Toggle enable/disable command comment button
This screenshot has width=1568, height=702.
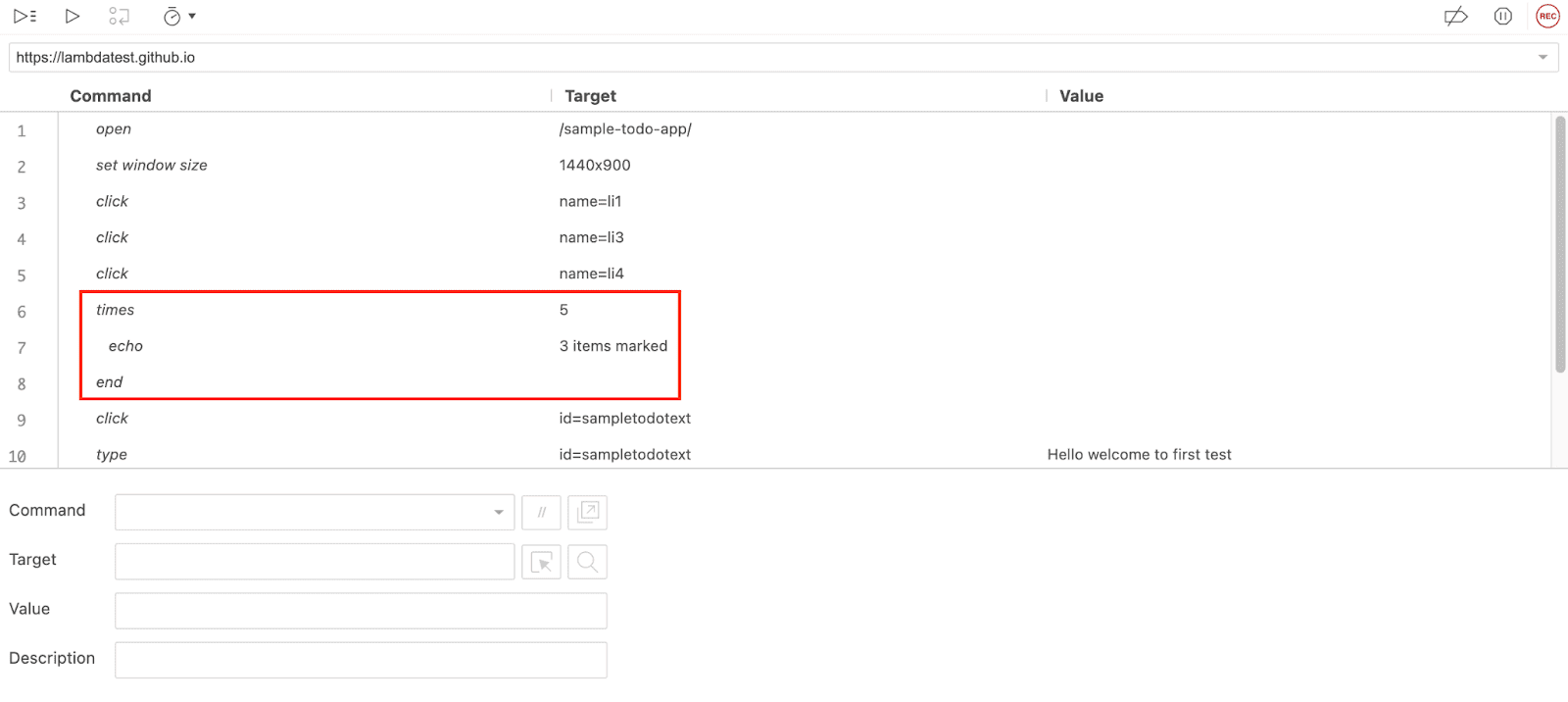(x=541, y=512)
